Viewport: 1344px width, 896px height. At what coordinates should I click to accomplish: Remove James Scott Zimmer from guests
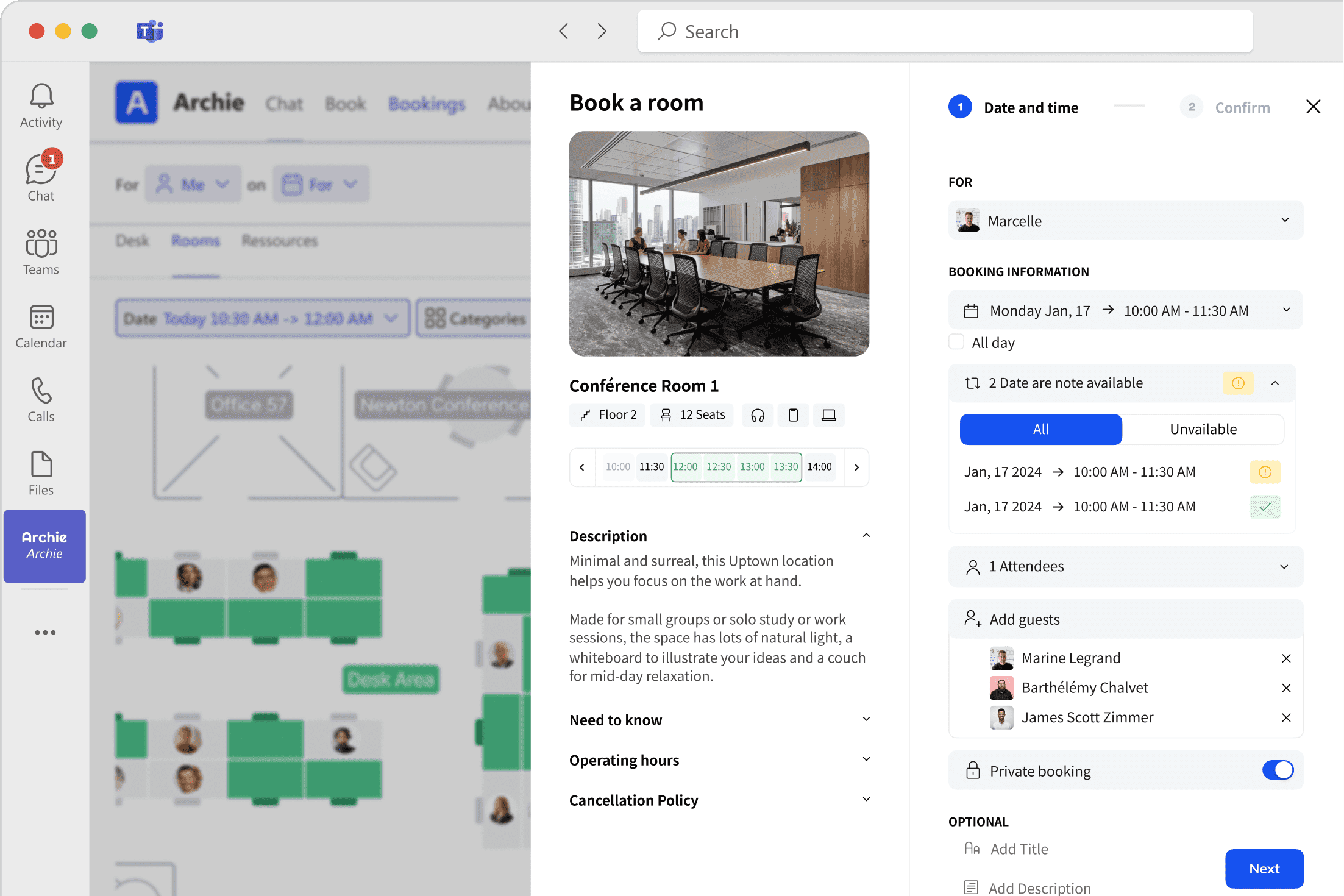pyautogui.click(x=1287, y=717)
